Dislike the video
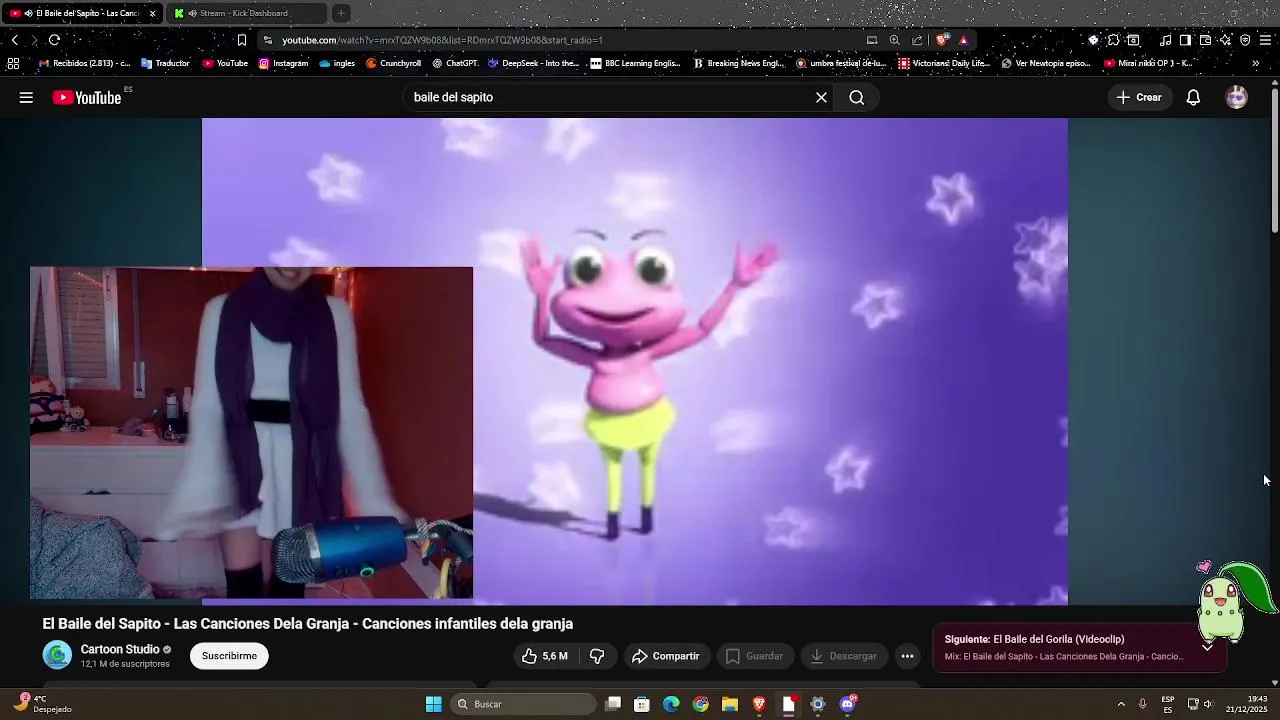The image size is (1280, 720). (x=597, y=656)
